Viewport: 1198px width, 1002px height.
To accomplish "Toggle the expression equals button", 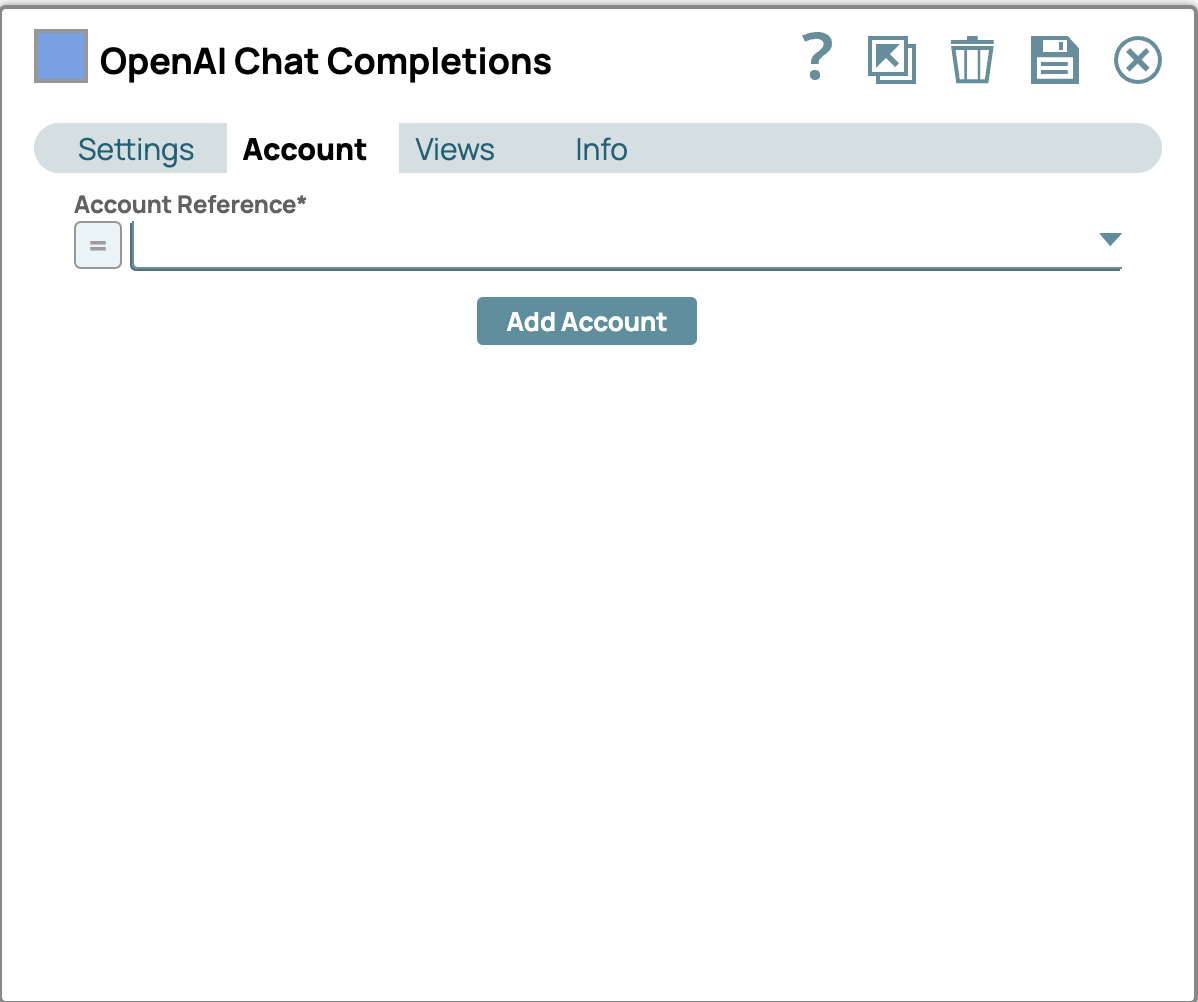I will click(98, 245).
